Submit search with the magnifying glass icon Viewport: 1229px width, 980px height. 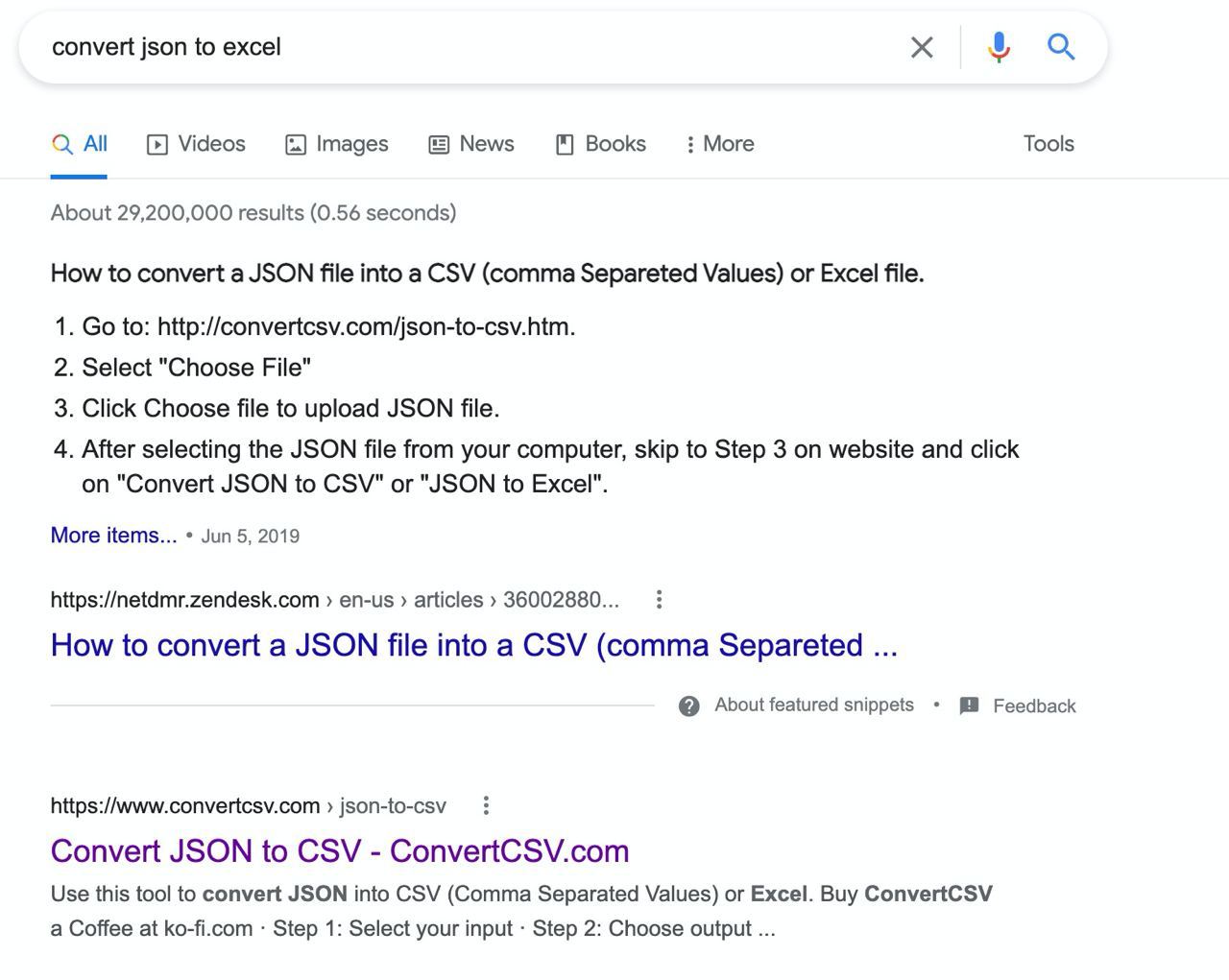1061,47
